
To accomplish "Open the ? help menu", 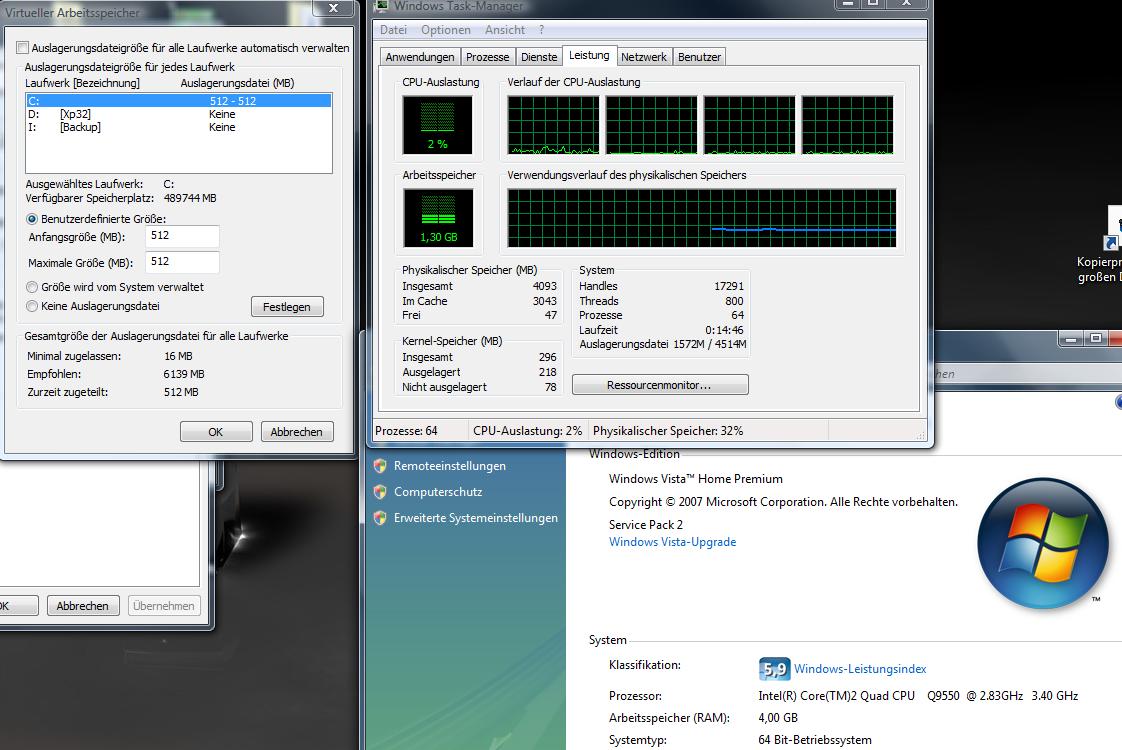I will 542,30.
